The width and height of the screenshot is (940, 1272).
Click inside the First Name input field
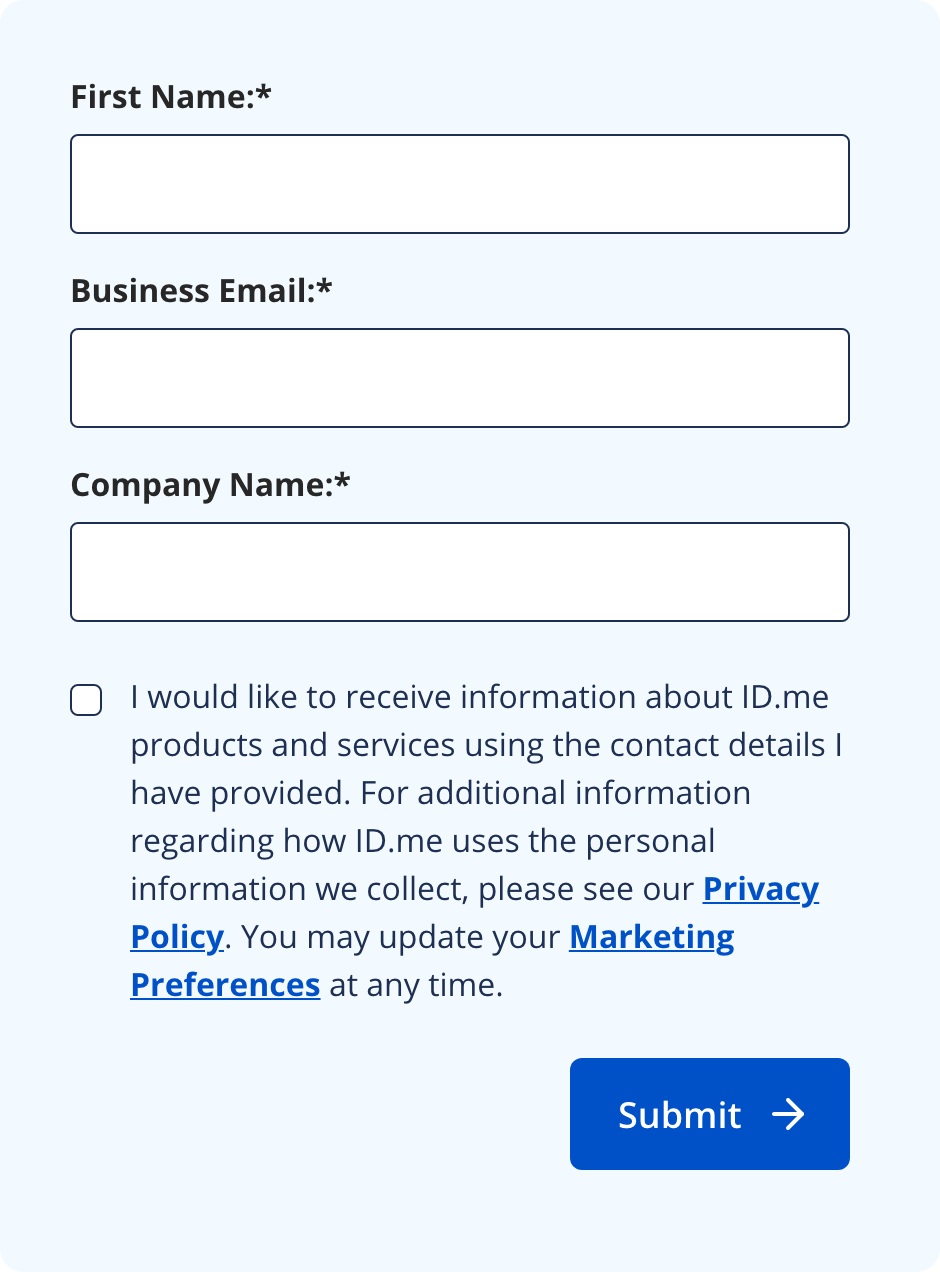tap(459, 184)
